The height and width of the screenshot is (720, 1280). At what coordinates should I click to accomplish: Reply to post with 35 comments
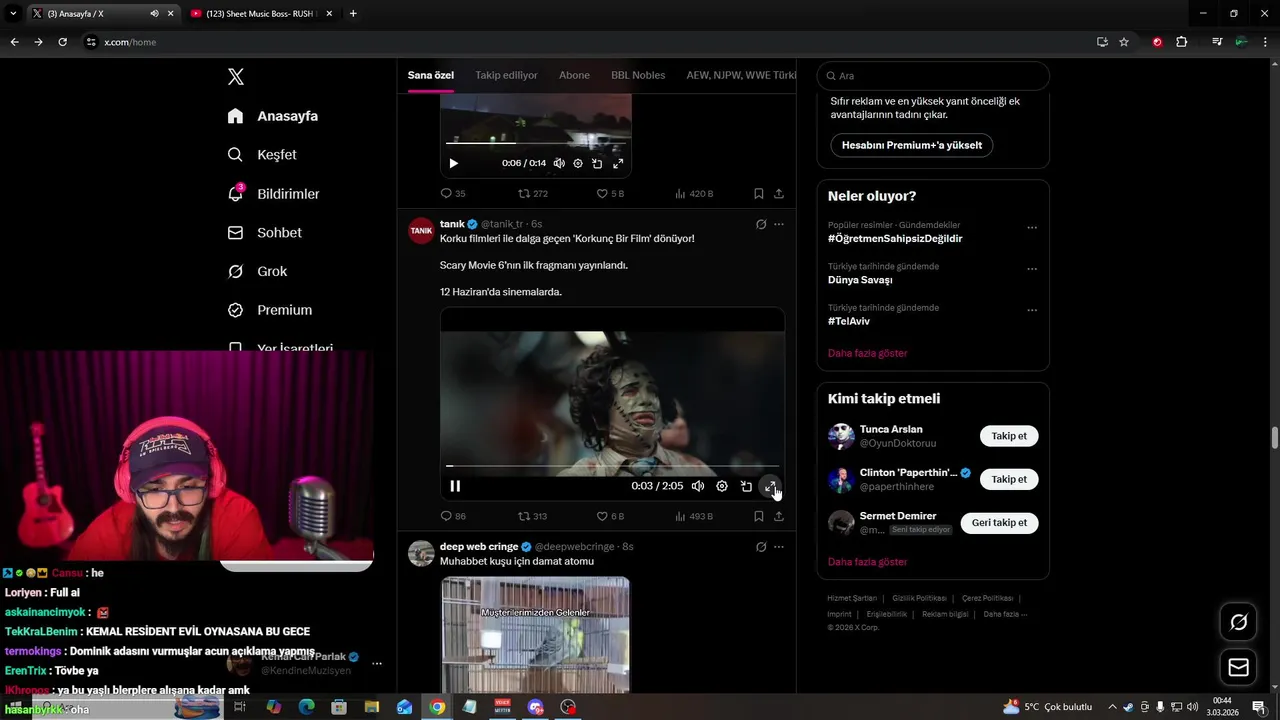coord(453,194)
